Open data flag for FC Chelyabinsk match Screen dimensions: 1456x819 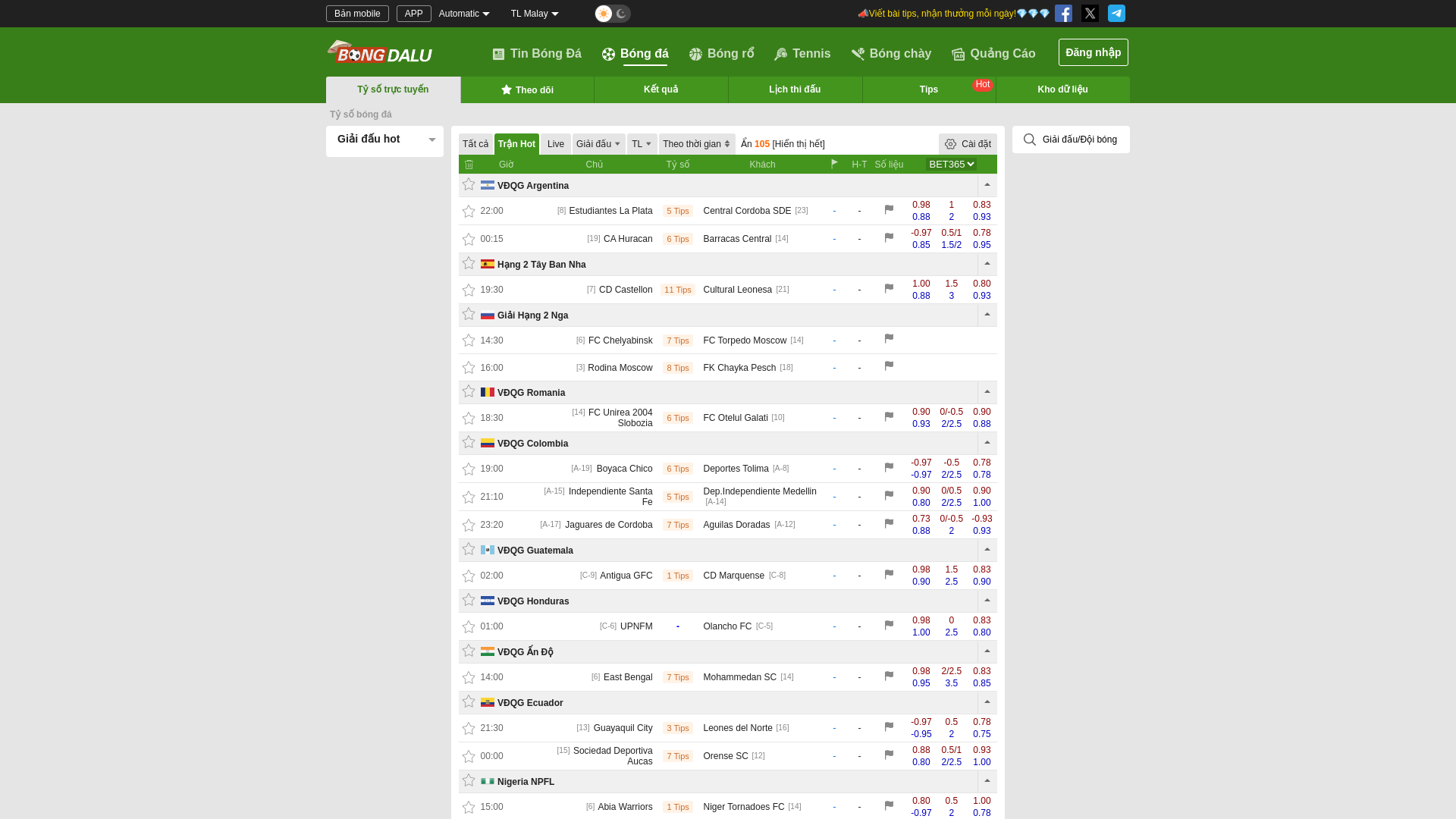(889, 339)
